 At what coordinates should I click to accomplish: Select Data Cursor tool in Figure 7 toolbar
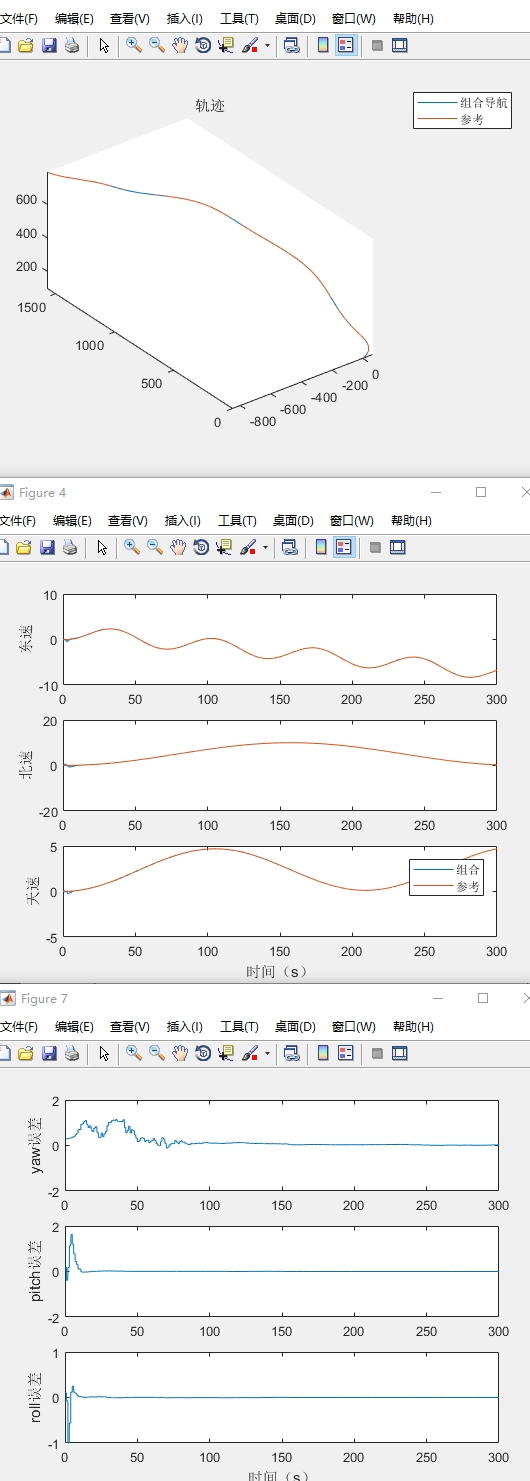tap(226, 1053)
